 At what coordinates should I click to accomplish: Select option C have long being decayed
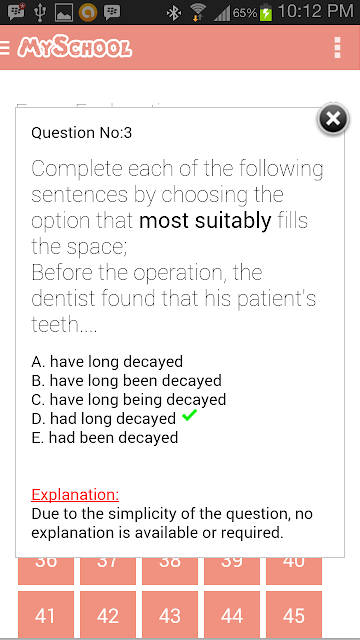click(x=129, y=399)
